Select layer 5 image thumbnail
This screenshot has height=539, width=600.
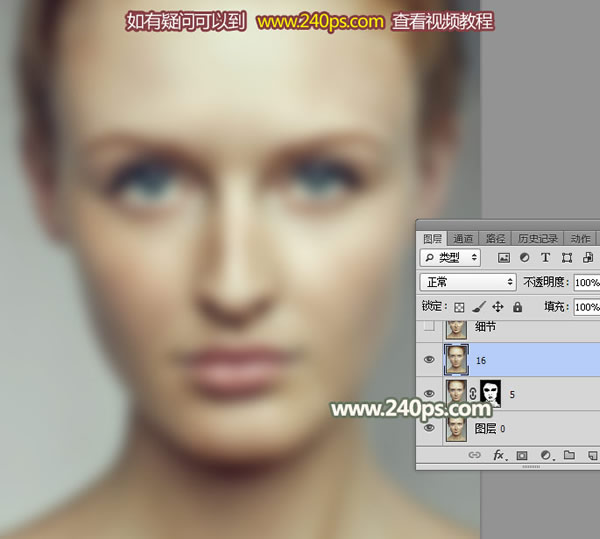(456, 394)
